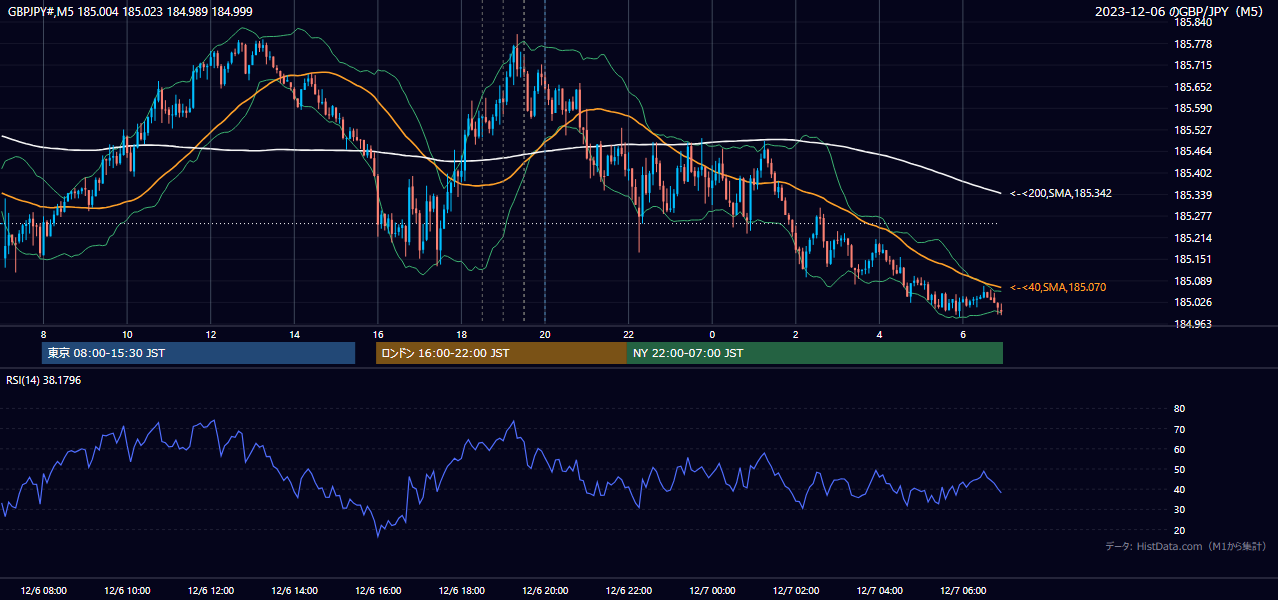
Task: Click price level 184.963 on the axis
Action: coord(1192,324)
